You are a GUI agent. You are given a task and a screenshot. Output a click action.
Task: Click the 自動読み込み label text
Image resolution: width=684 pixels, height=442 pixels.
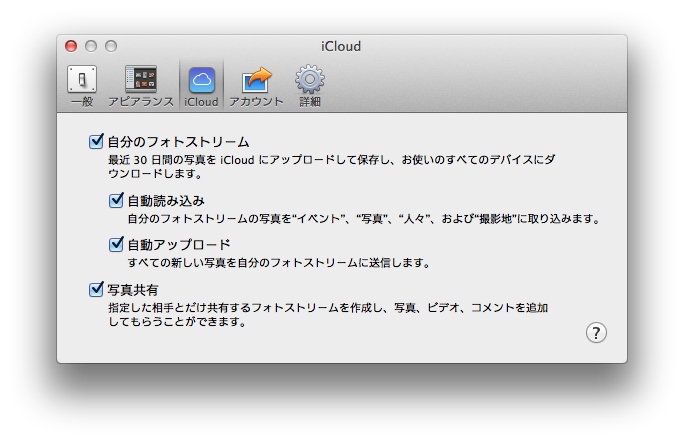[x=166, y=201]
